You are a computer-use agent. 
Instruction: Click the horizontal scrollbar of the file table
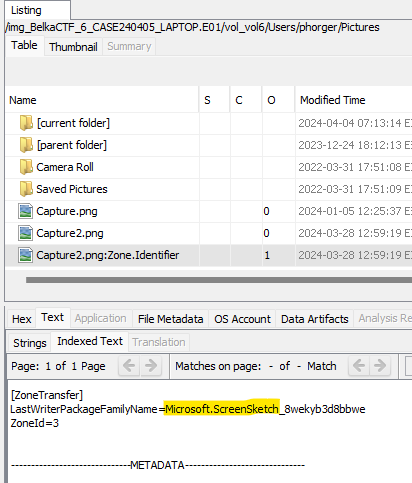[219, 280]
